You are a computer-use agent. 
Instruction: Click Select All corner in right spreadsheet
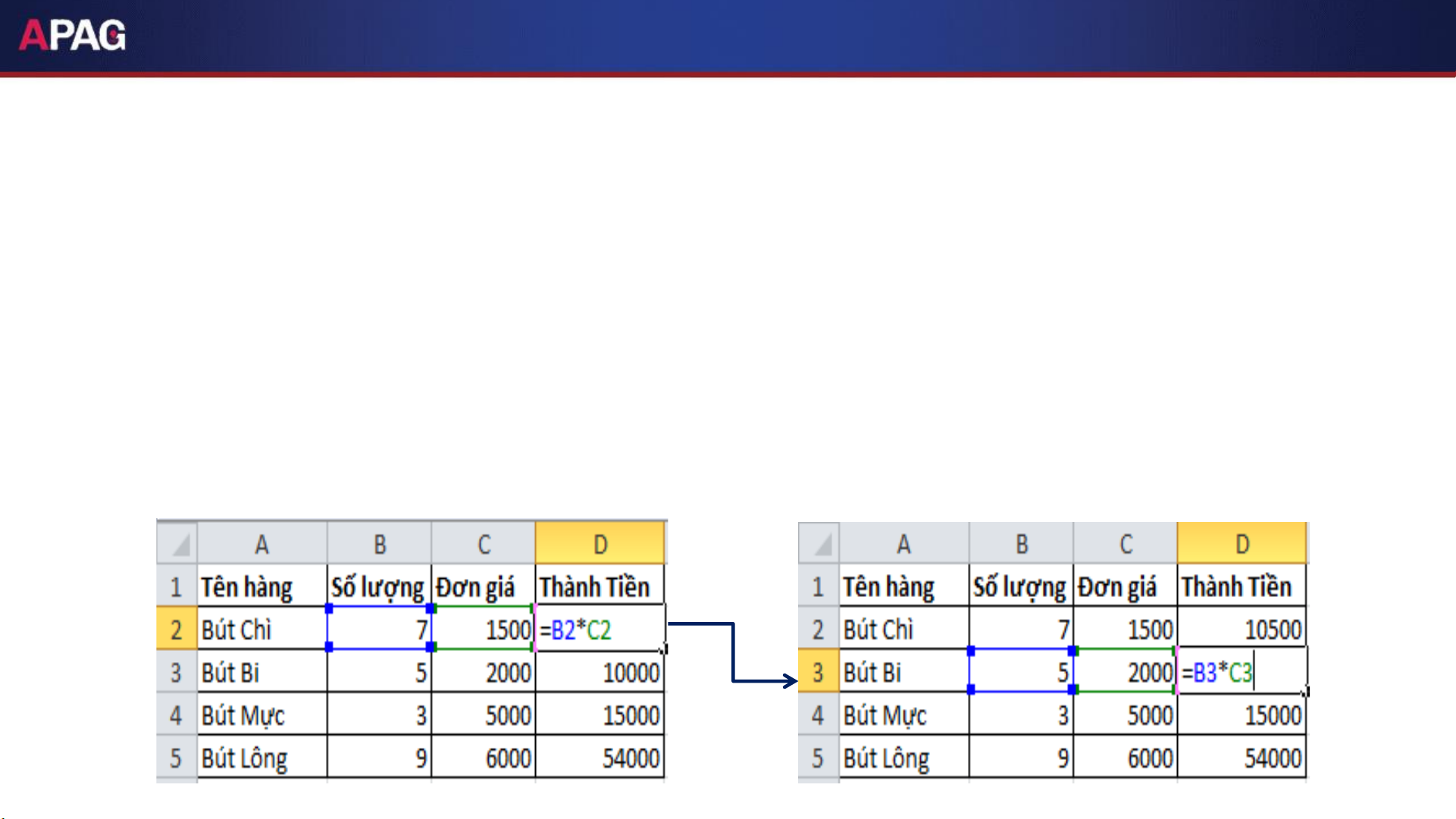click(819, 543)
